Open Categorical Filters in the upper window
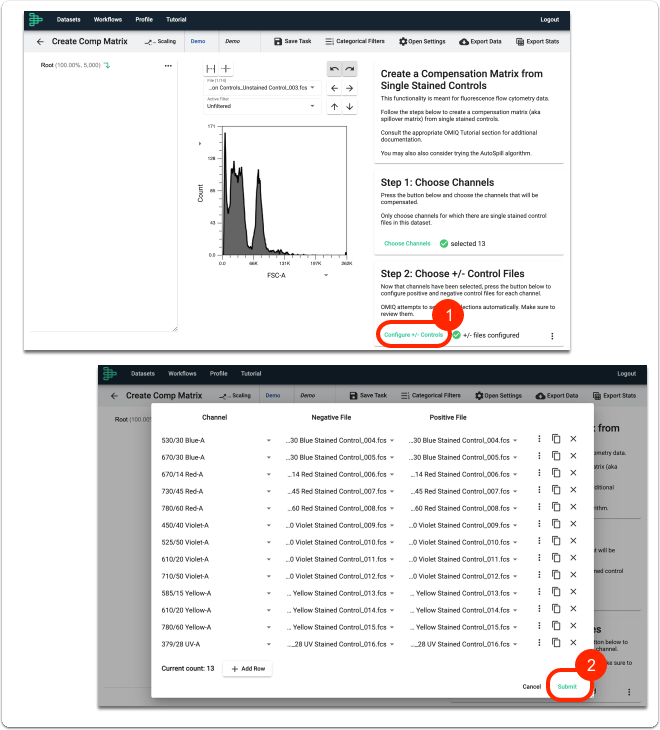This screenshot has width=660, height=730. pos(355,41)
